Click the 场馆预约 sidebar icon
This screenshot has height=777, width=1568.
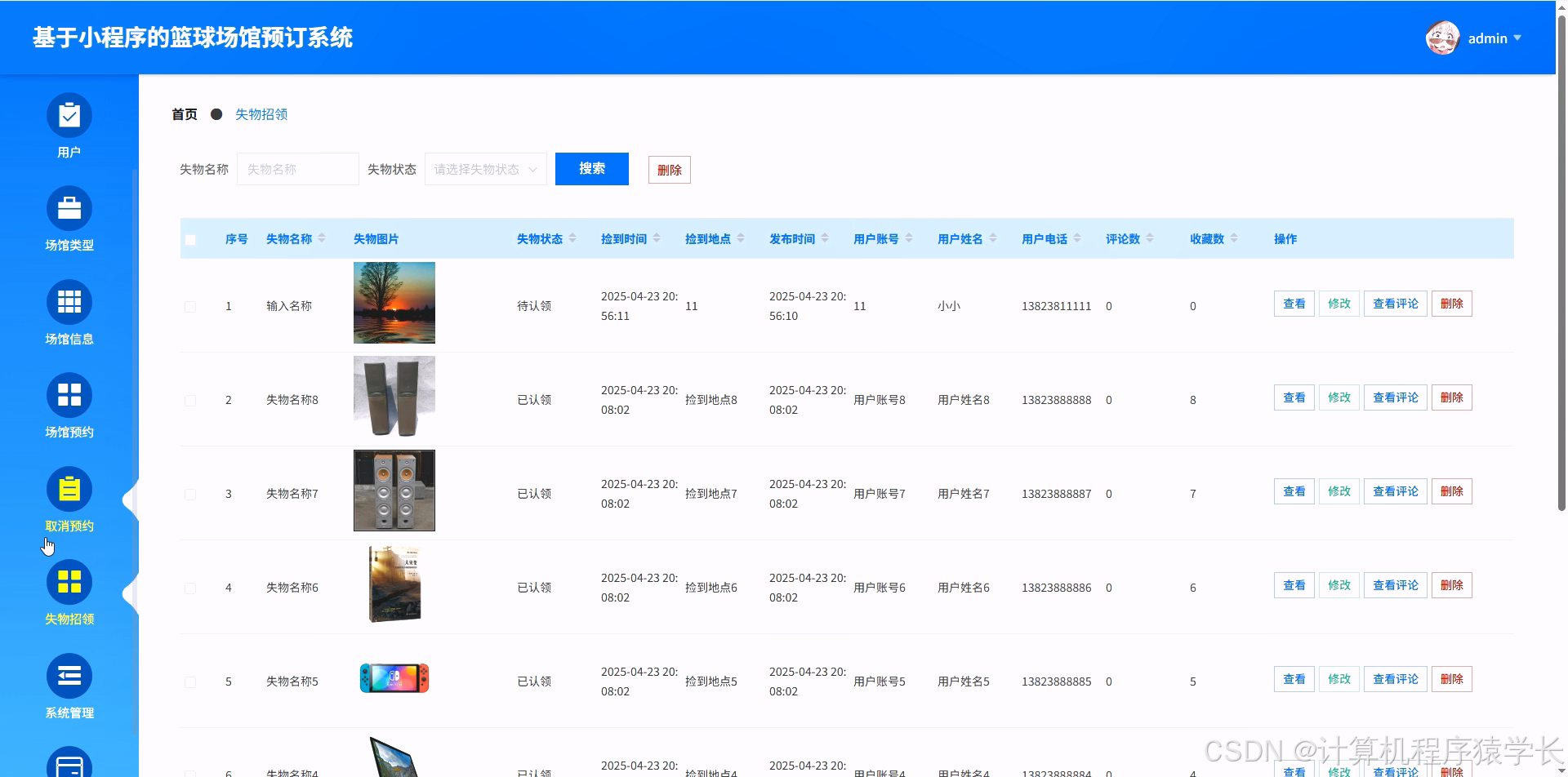(69, 396)
